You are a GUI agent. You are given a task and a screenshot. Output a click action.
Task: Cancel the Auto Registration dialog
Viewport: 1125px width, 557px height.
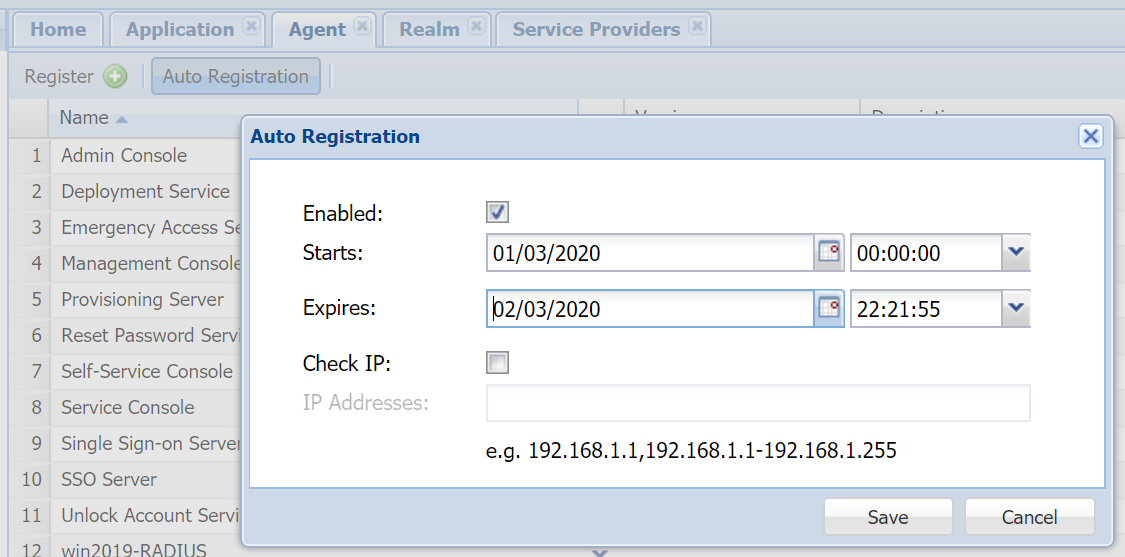[1029, 517]
